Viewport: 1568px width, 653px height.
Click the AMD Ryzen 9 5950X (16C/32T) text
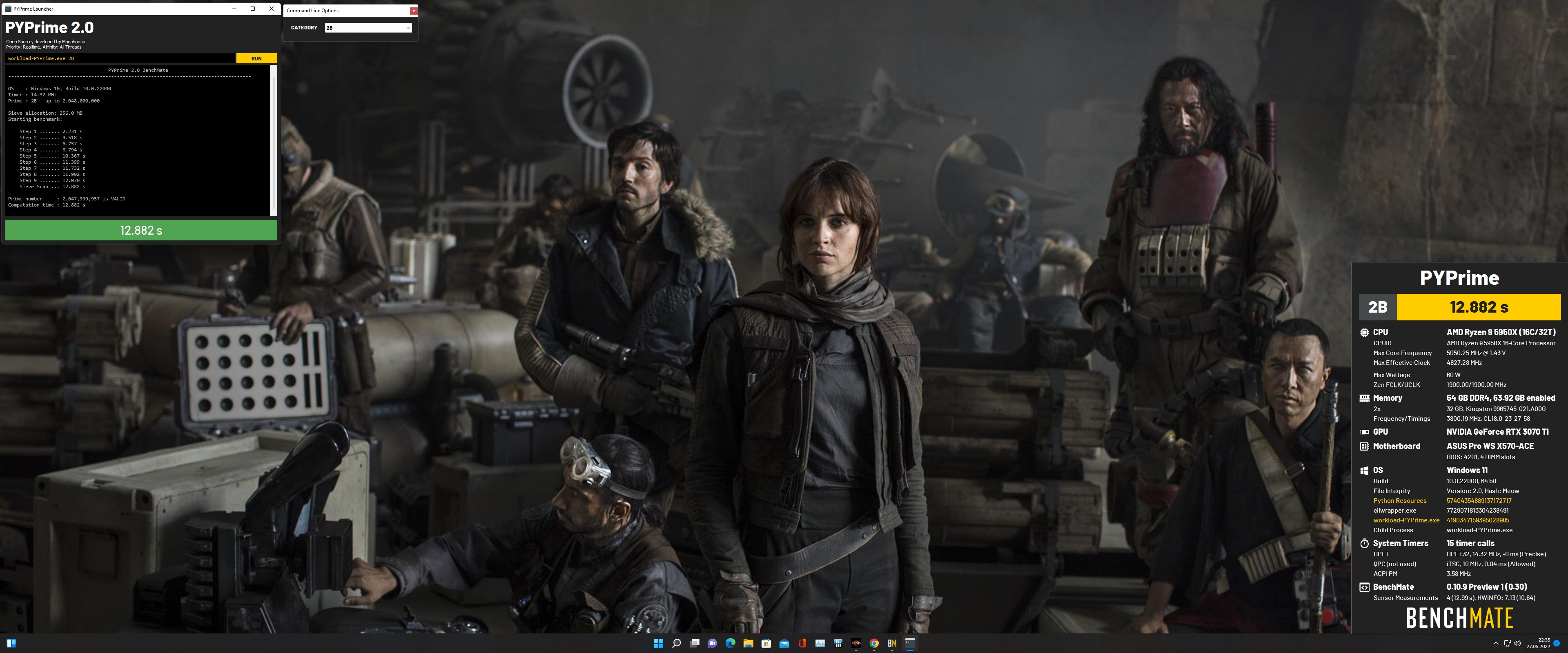(1501, 332)
